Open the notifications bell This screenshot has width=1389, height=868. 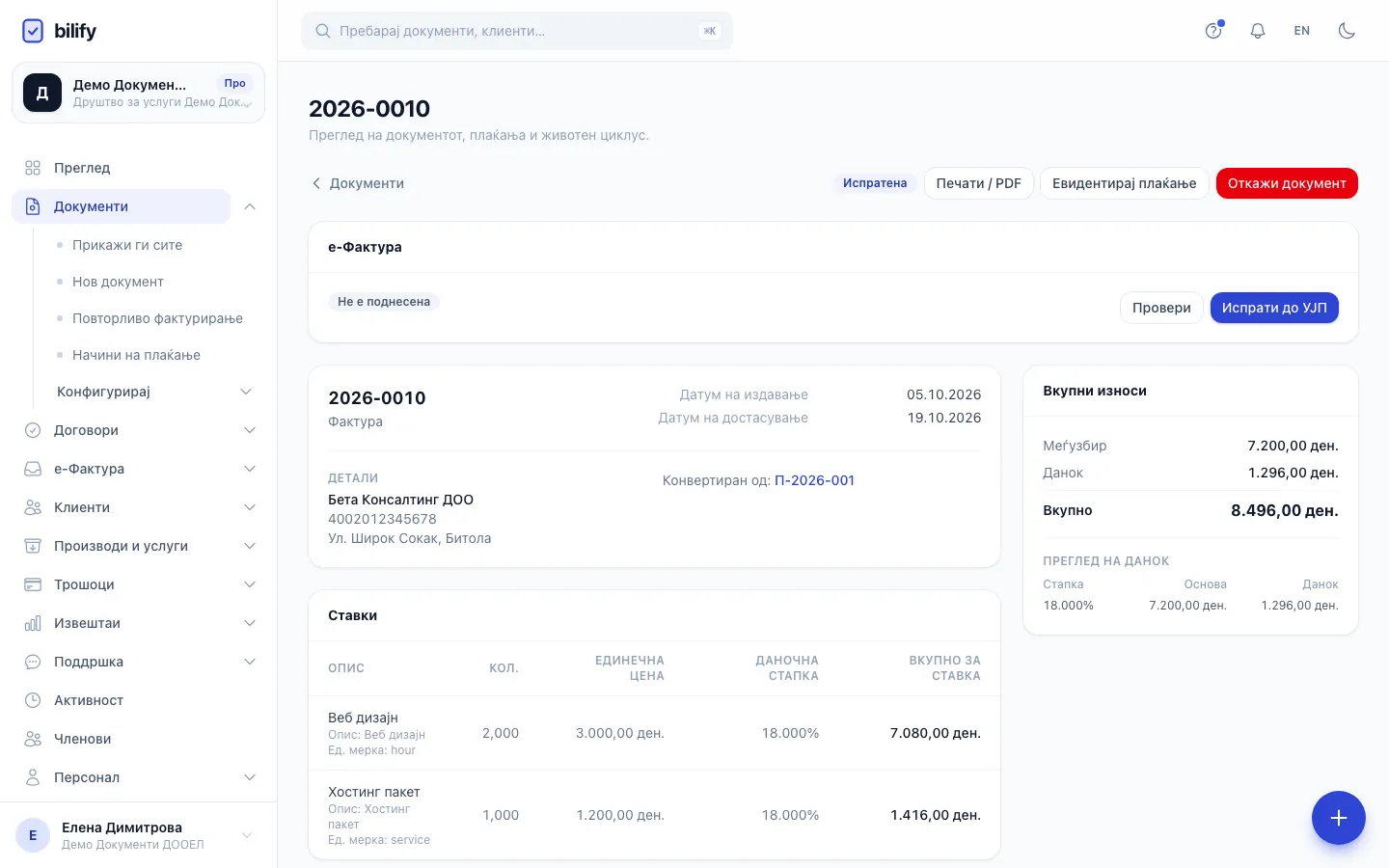pos(1258,31)
